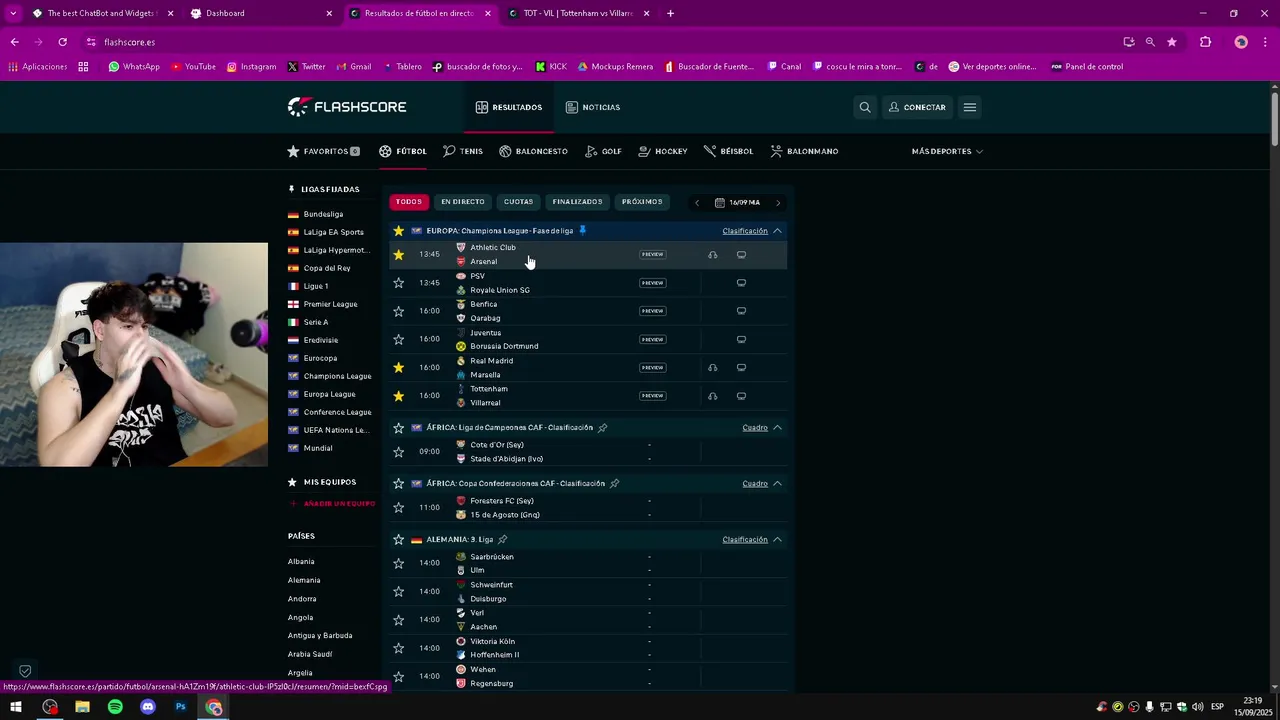Click the volume icon in system tray
Screen dimensions: 1280x720
click(1197, 707)
